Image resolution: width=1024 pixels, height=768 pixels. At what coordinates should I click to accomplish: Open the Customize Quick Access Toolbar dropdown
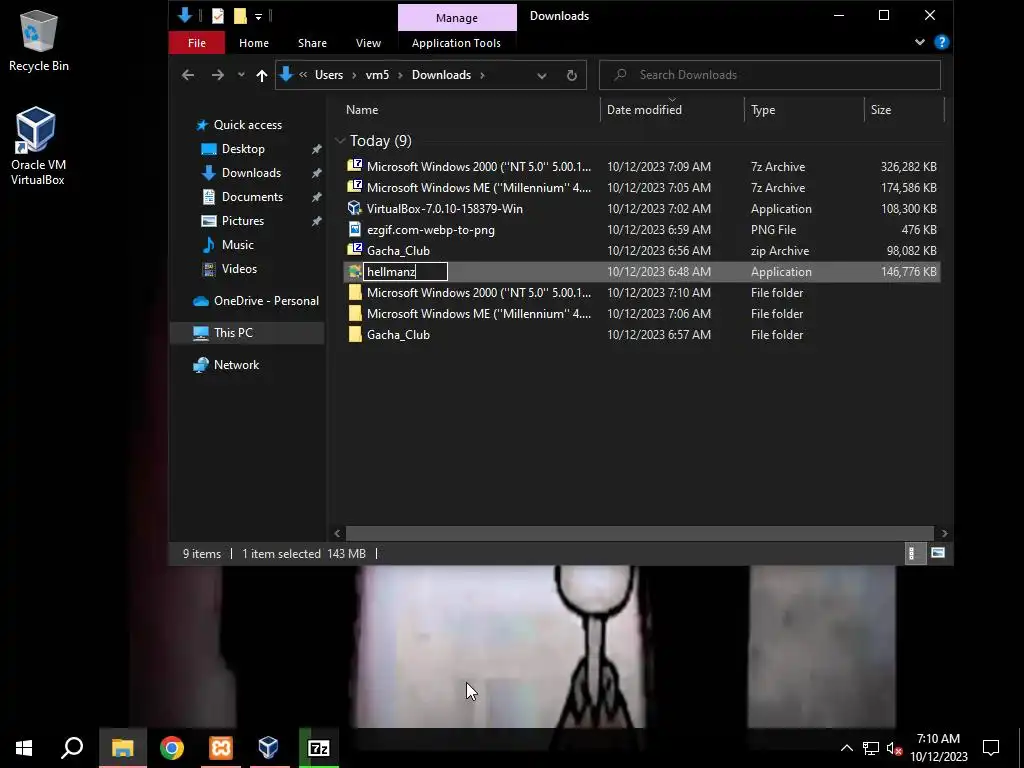pos(259,16)
